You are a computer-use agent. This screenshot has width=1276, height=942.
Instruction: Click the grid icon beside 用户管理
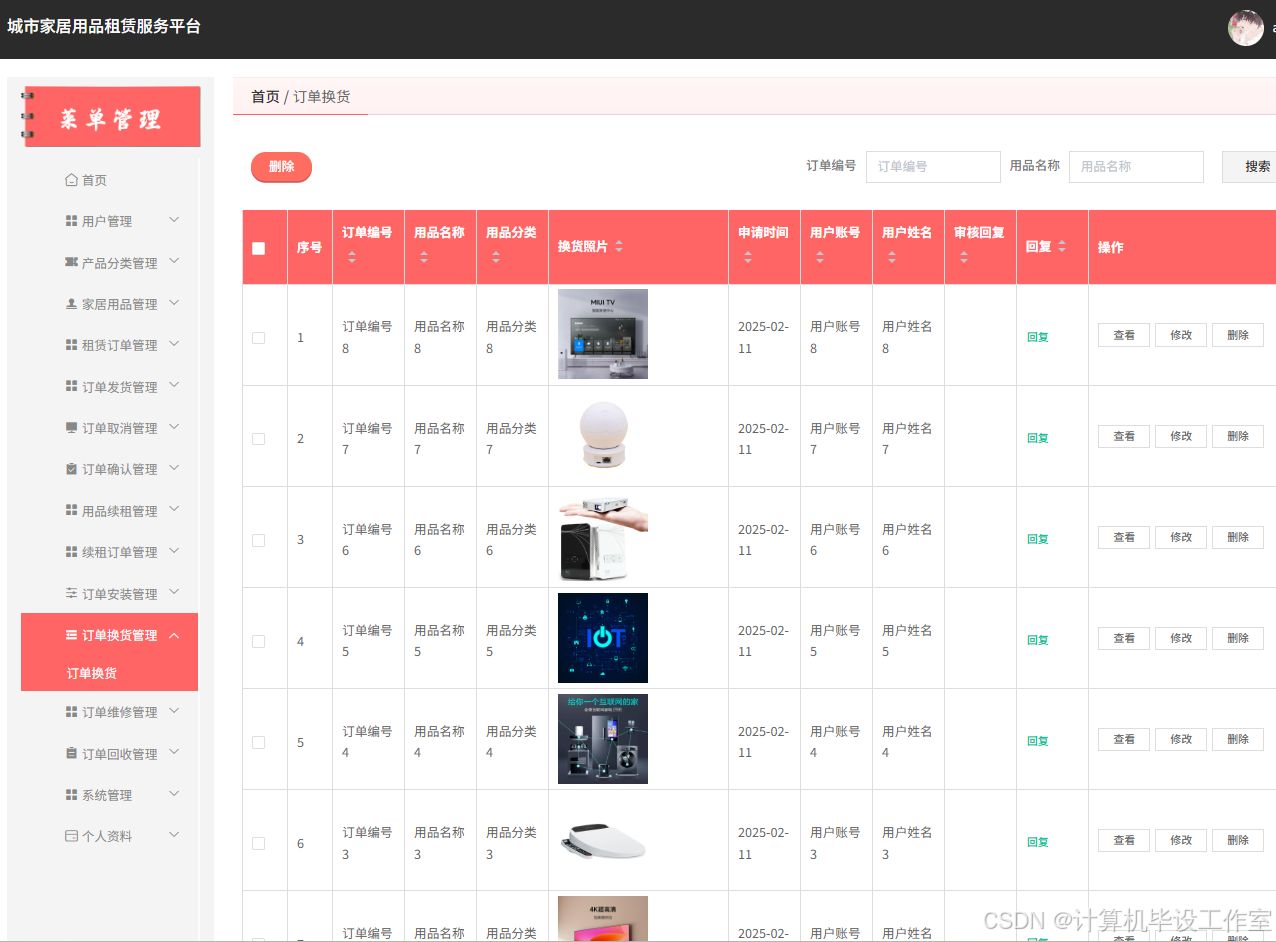[71, 221]
